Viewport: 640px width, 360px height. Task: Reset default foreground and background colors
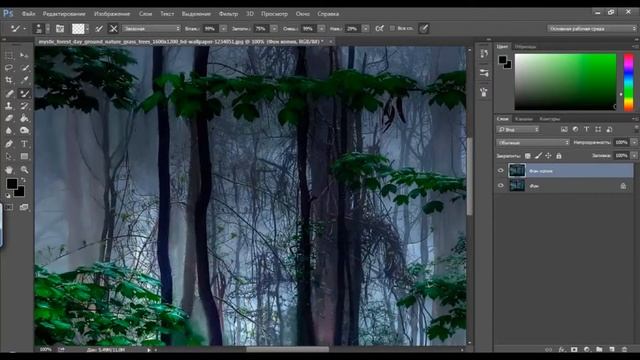[x=8, y=195]
